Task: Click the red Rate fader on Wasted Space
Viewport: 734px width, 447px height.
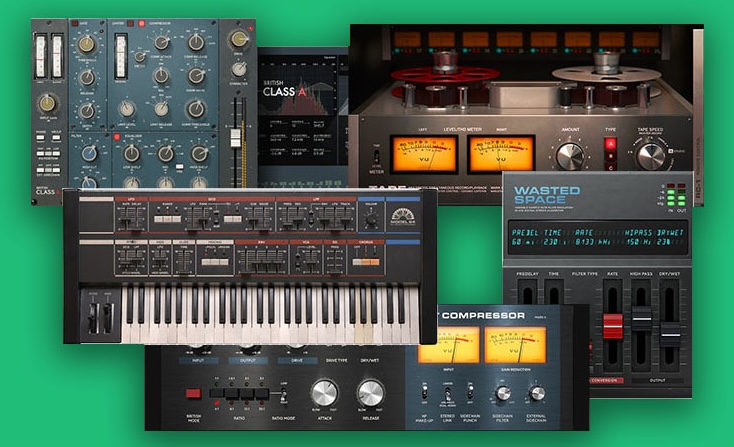Action: (613, 326)
